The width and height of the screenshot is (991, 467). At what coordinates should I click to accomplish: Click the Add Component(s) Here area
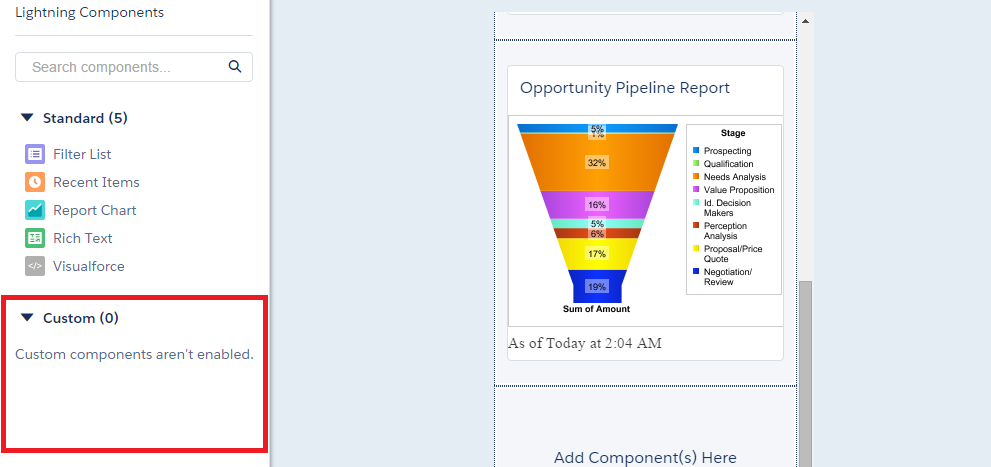coord(645,457)
